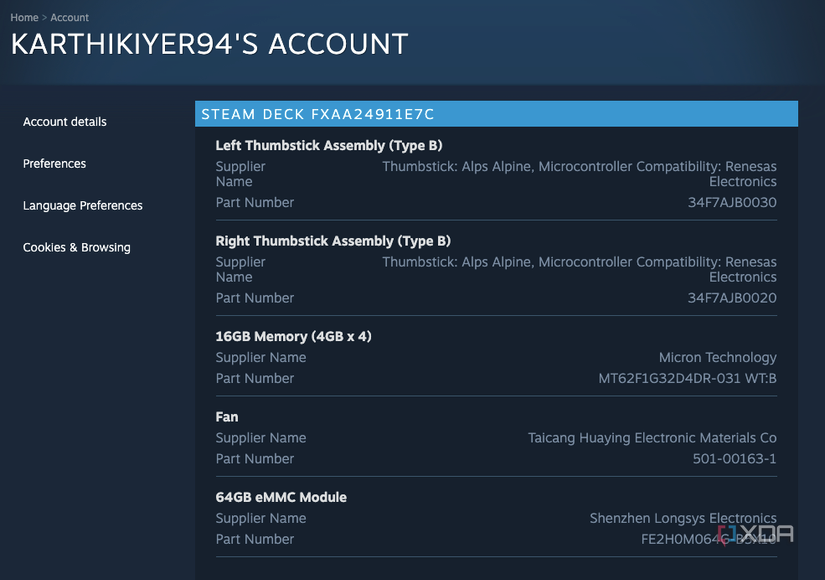Click the 64GB eMMC Module heading
Screen dimensions: 825x580
281,497
